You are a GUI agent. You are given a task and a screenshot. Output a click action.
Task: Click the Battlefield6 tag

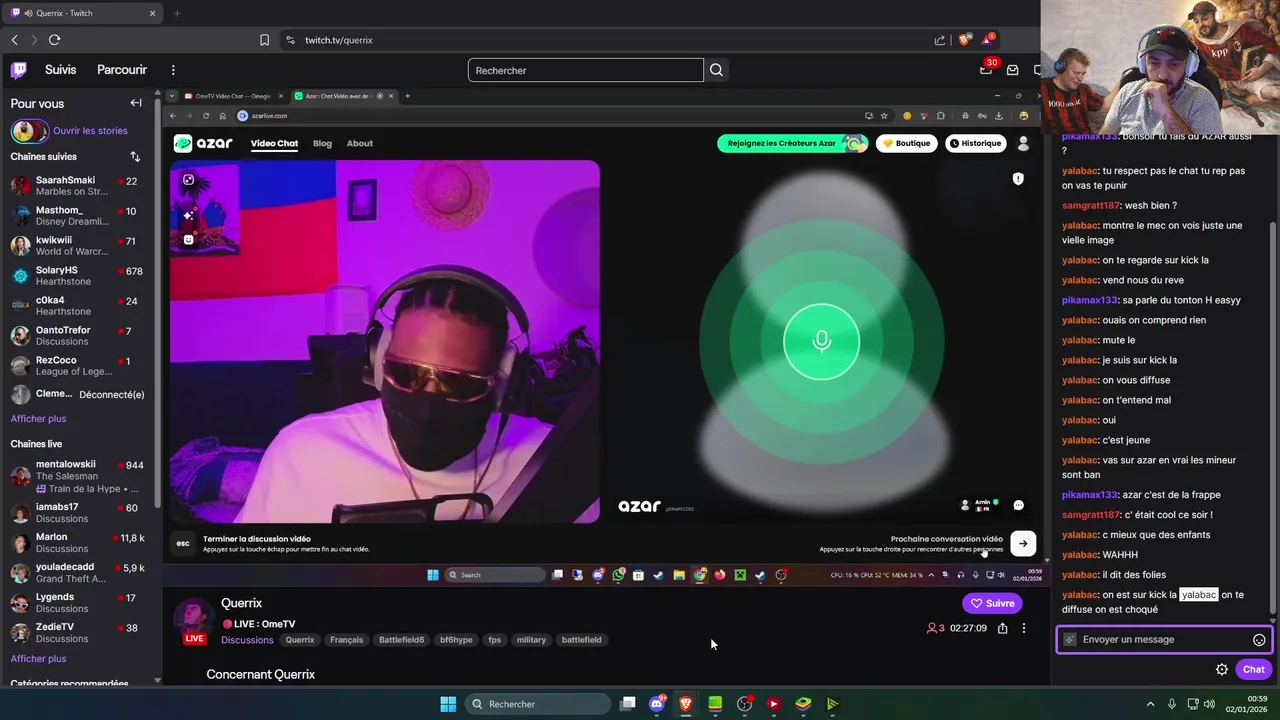point(401,640)
